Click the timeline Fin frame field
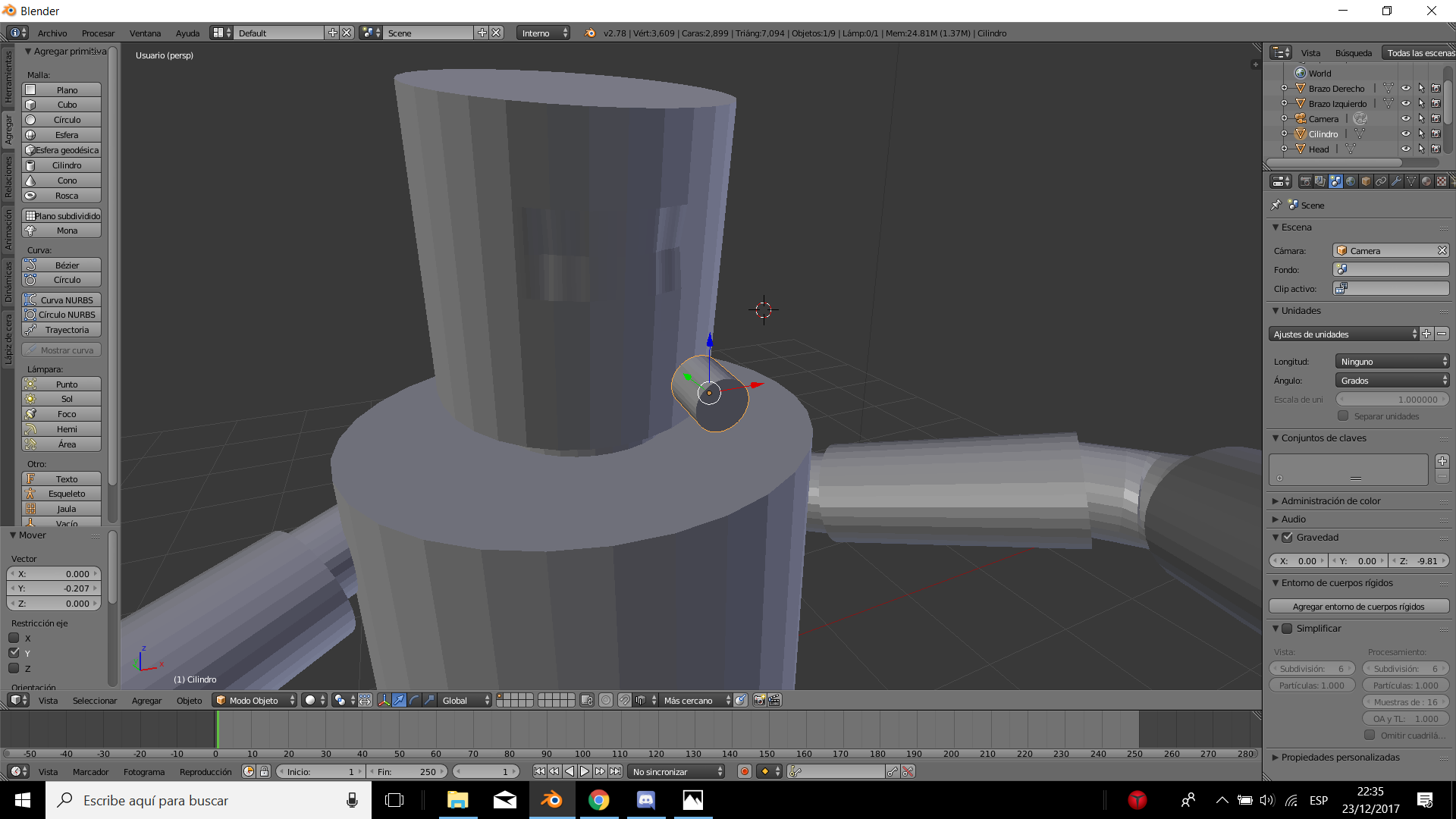The image size is (1456, 819). 406,771
